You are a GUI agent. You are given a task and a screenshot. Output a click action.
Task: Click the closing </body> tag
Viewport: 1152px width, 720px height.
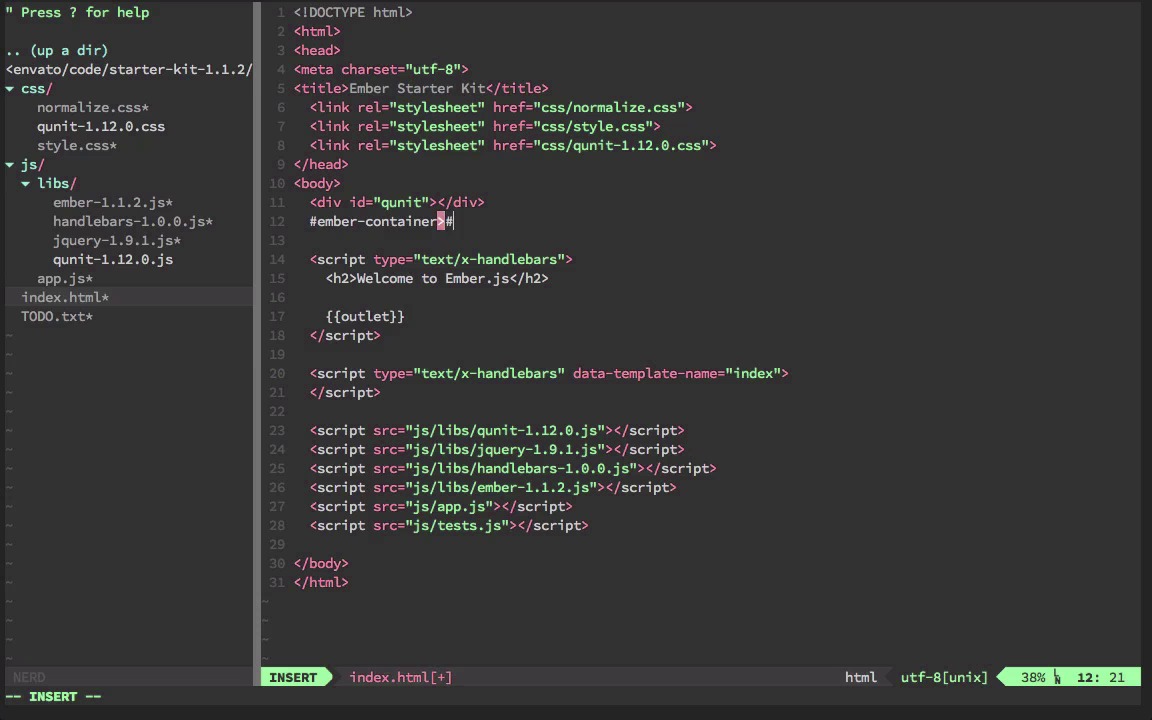[321, 564]
